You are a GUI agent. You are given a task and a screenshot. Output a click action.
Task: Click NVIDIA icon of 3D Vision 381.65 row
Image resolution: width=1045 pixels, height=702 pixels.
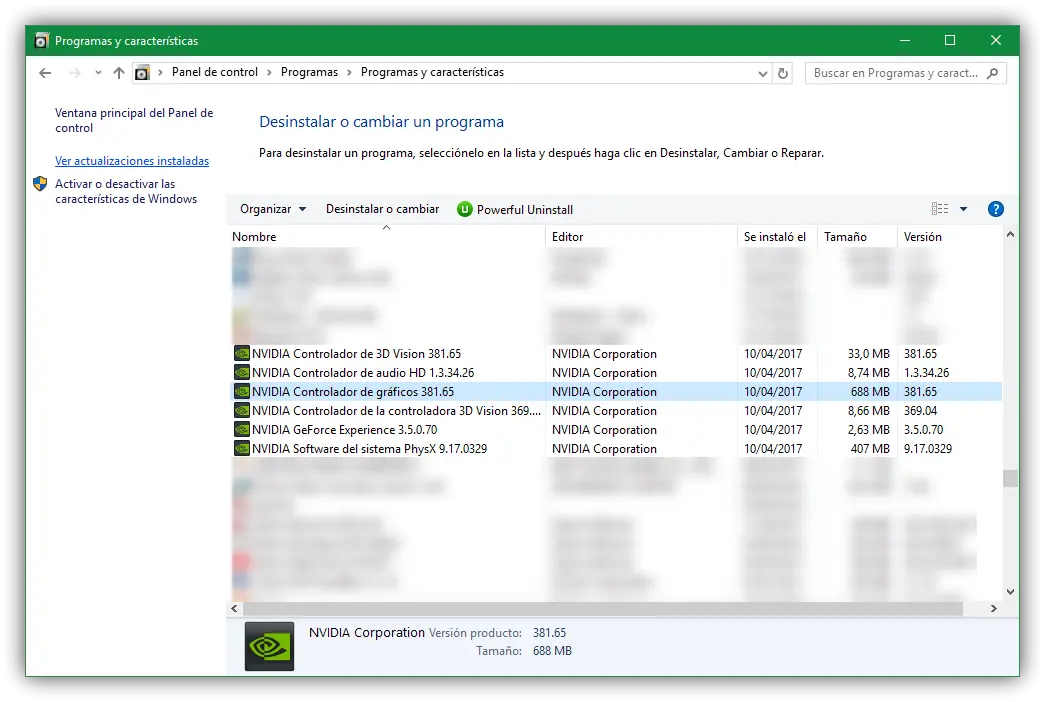pos(241,354)
